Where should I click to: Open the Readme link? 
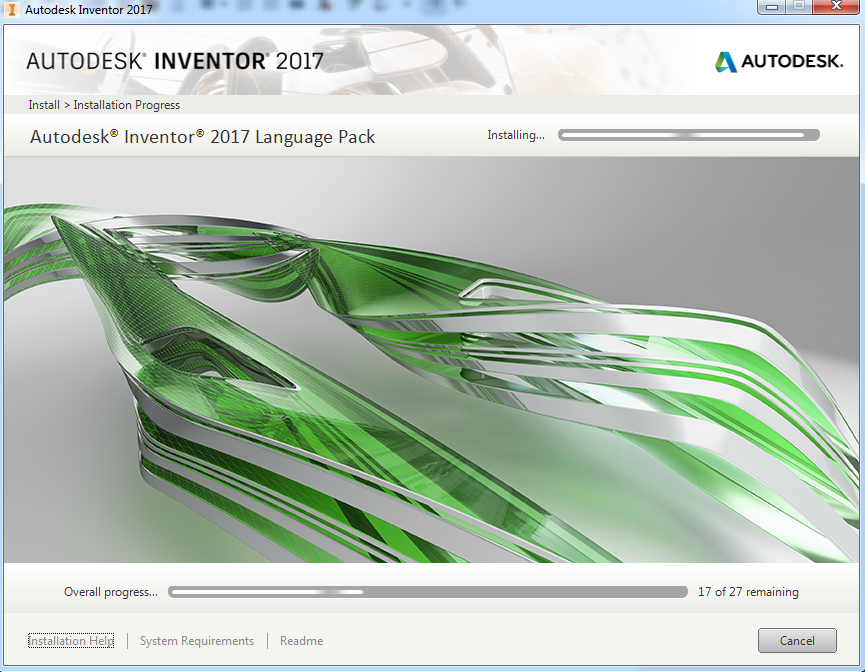point(301,641)
